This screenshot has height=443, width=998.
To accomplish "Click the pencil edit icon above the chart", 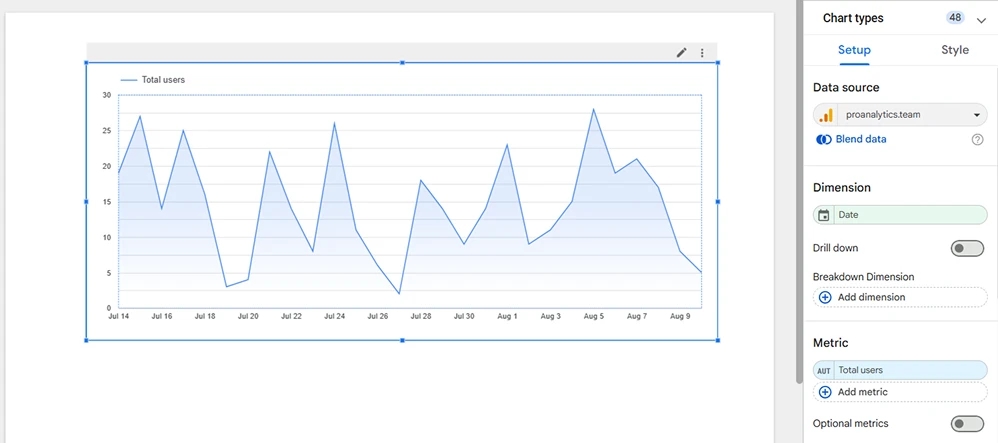I will tap(682, 53).
